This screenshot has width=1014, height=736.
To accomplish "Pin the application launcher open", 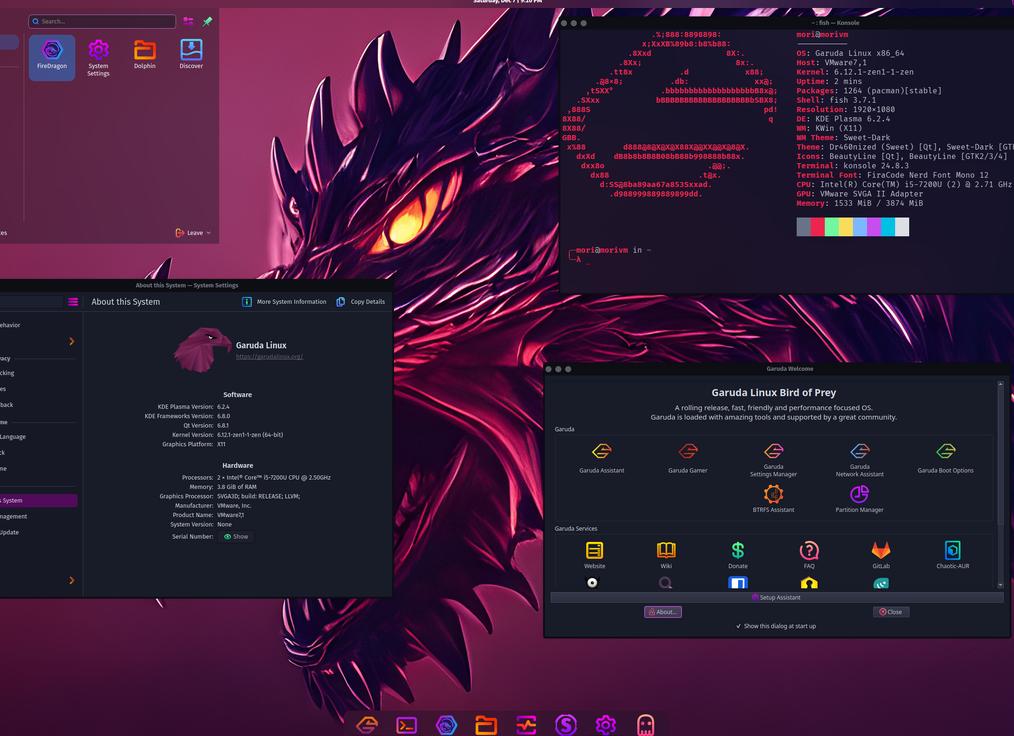I will click(x=208, y=21).
